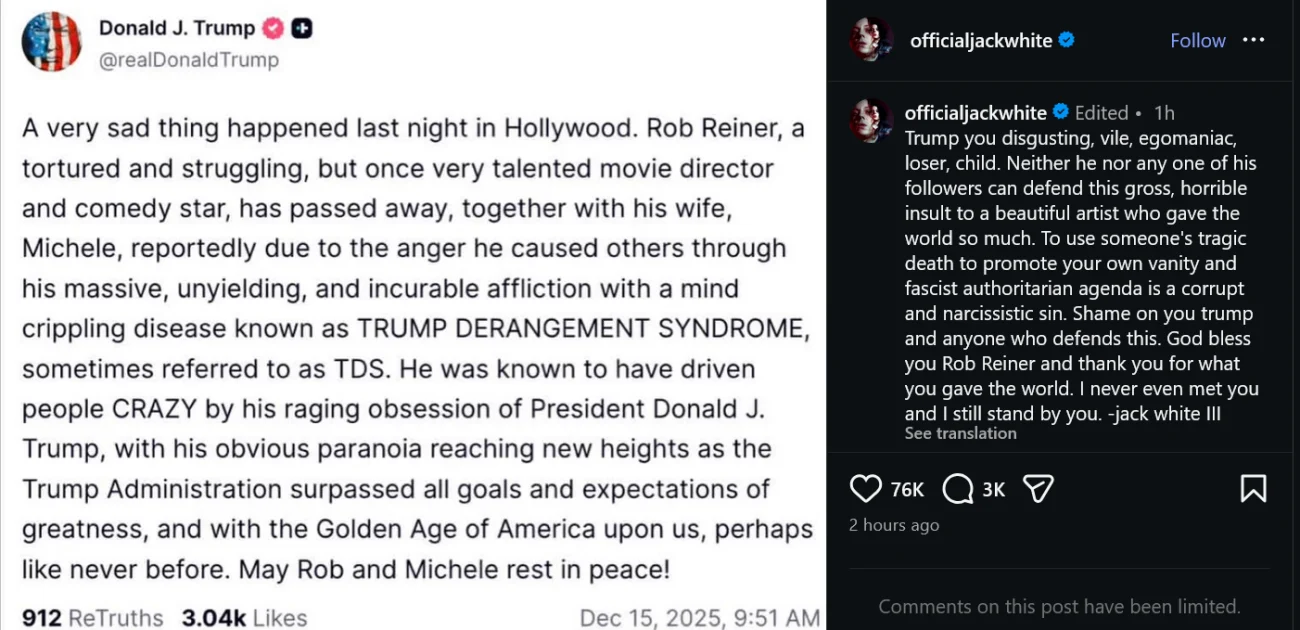Click red verified badge next to Trump
Viewport: 1300px width, 630px height.
(x=273, y=28)
